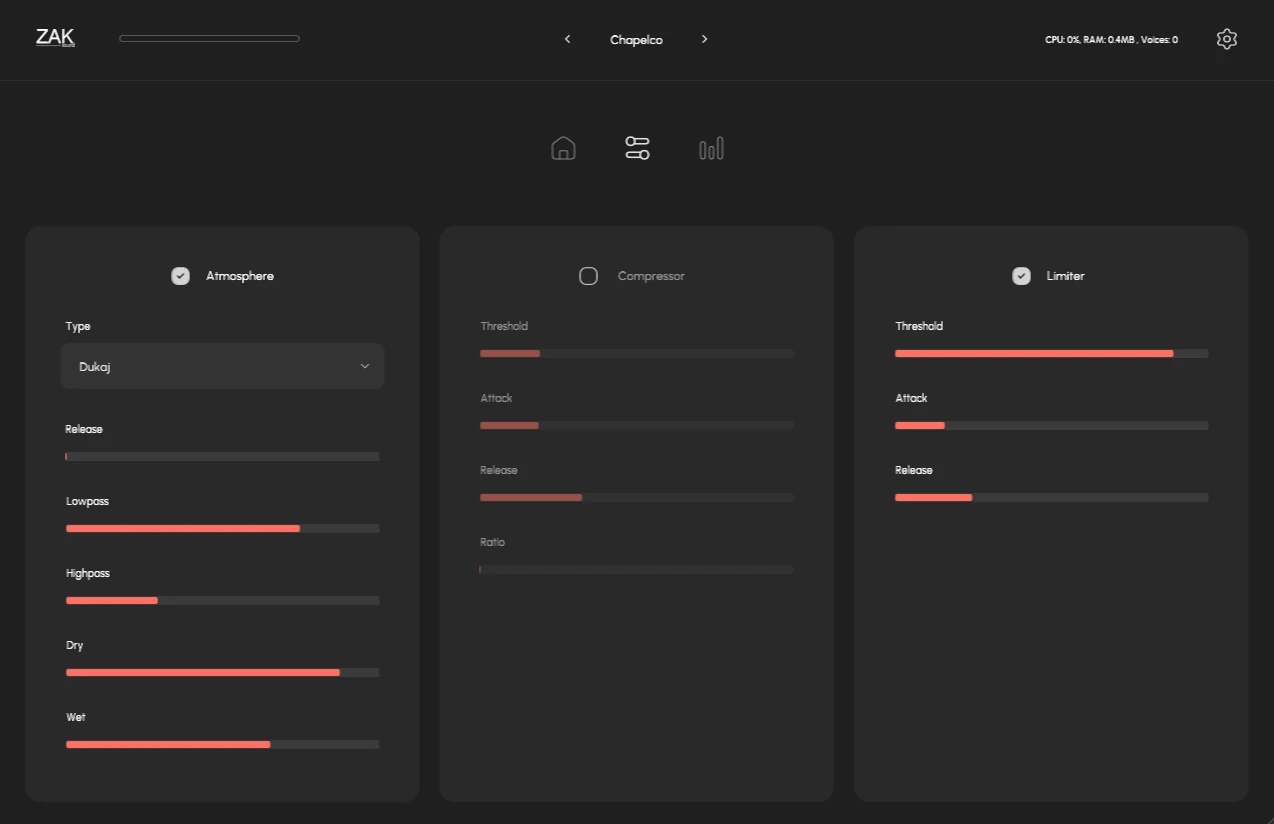This screenshot has width=1274, height=824.
Task: Open the Atmosphere Type dropdown showing Dukaj
Action: (222, 367)
